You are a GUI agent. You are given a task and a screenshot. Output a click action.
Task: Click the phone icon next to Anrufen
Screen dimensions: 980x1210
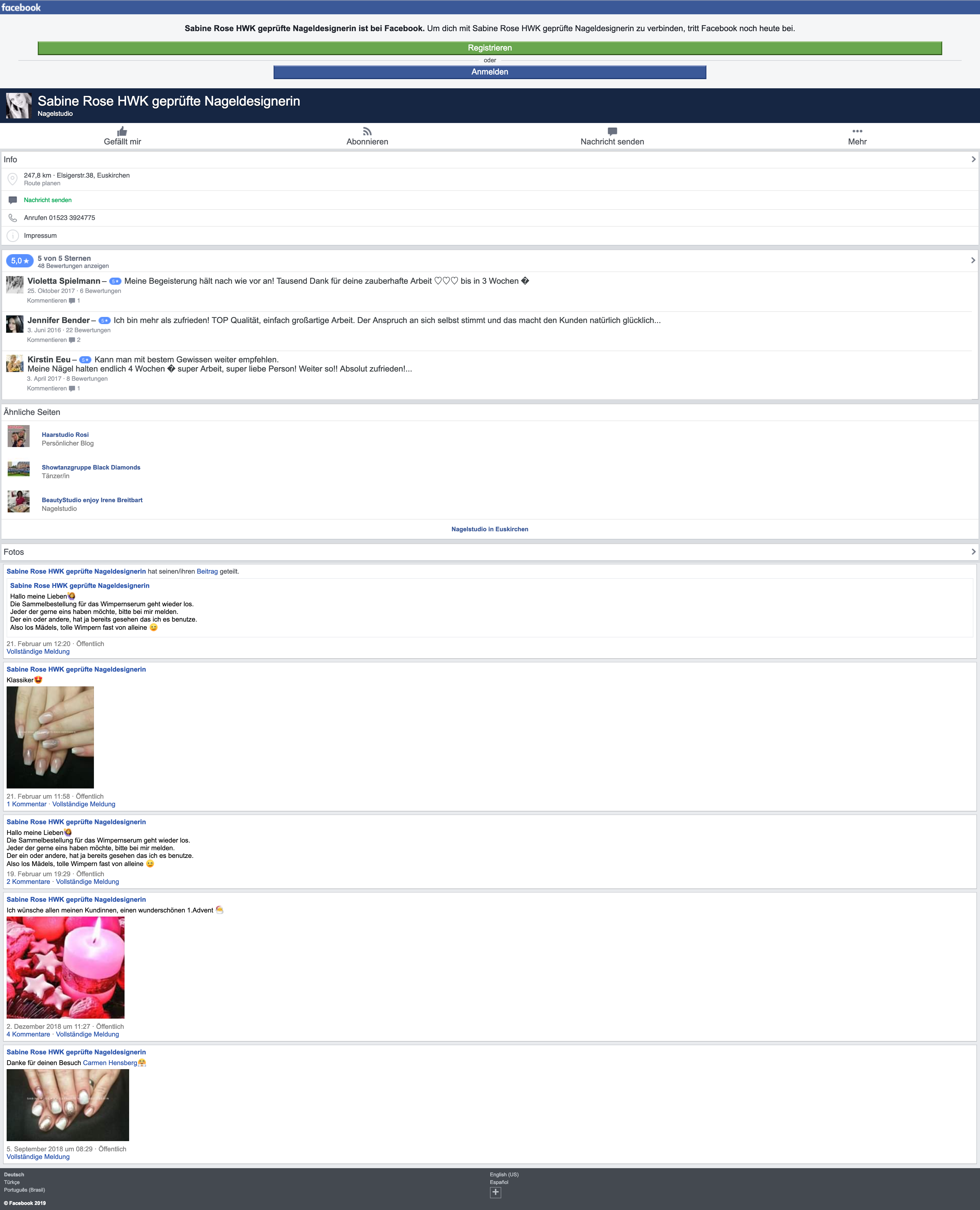(x=13, y=218)
